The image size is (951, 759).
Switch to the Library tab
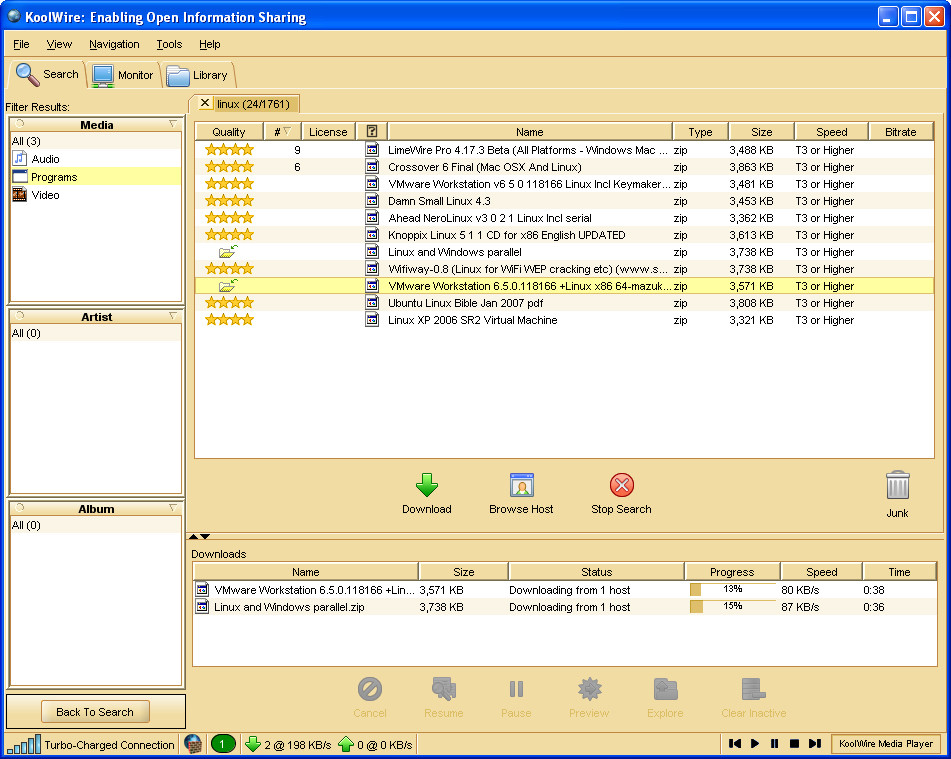click(x=198, y=75)
